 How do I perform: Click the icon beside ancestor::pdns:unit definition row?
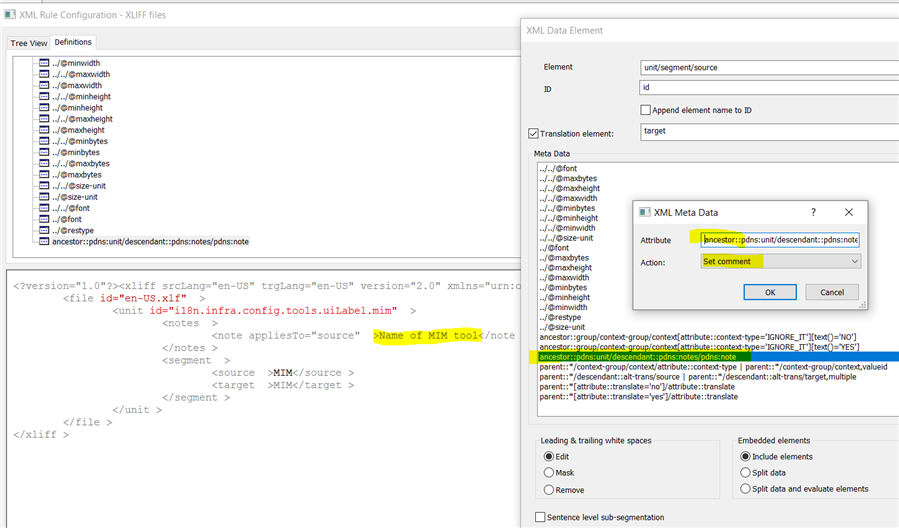tap(44, 242)
